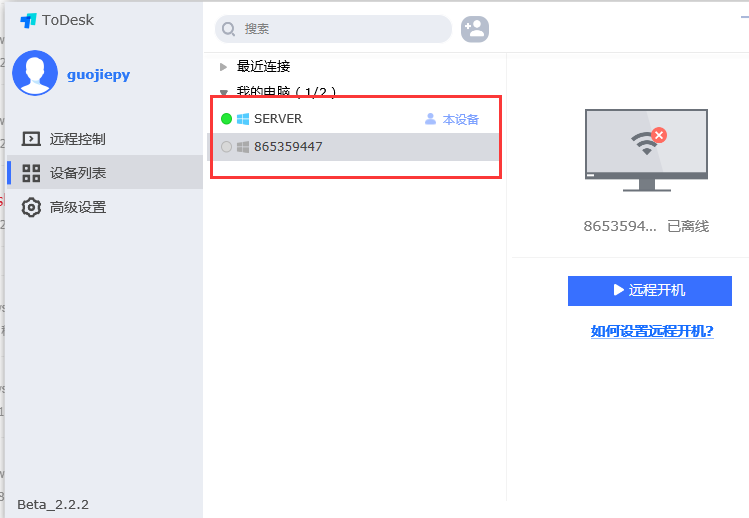Viewport: 749px width, 518px height.
Task: Open 高级设置 settings
Action: pyautogui.click(x=105, y=207)
